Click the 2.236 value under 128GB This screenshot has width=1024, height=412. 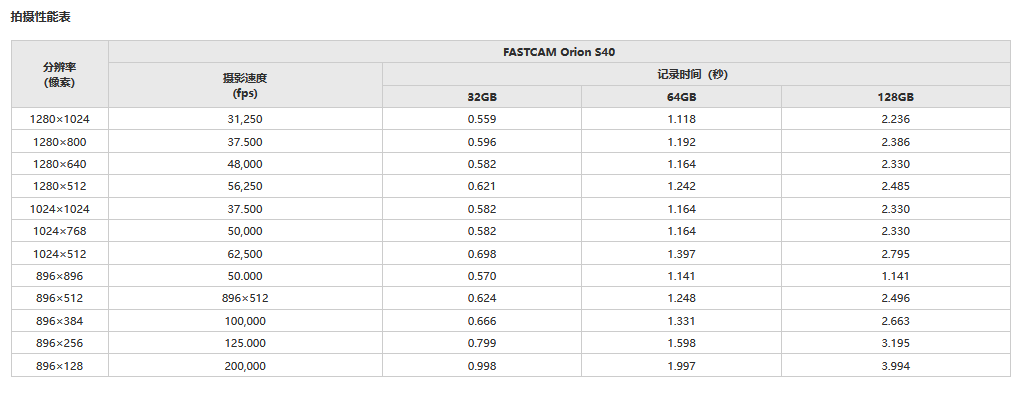point(895,119)
